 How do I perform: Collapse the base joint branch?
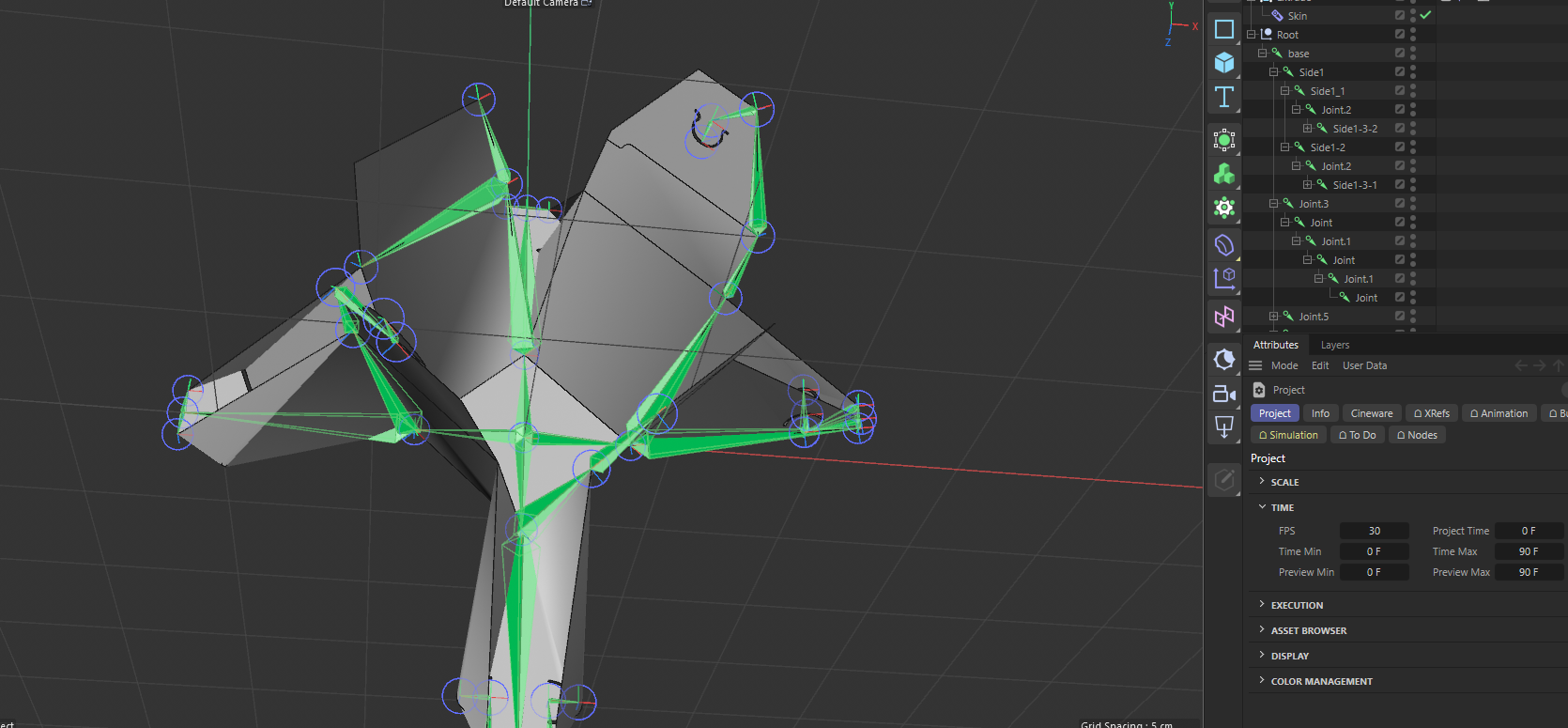pos(1262,54)
